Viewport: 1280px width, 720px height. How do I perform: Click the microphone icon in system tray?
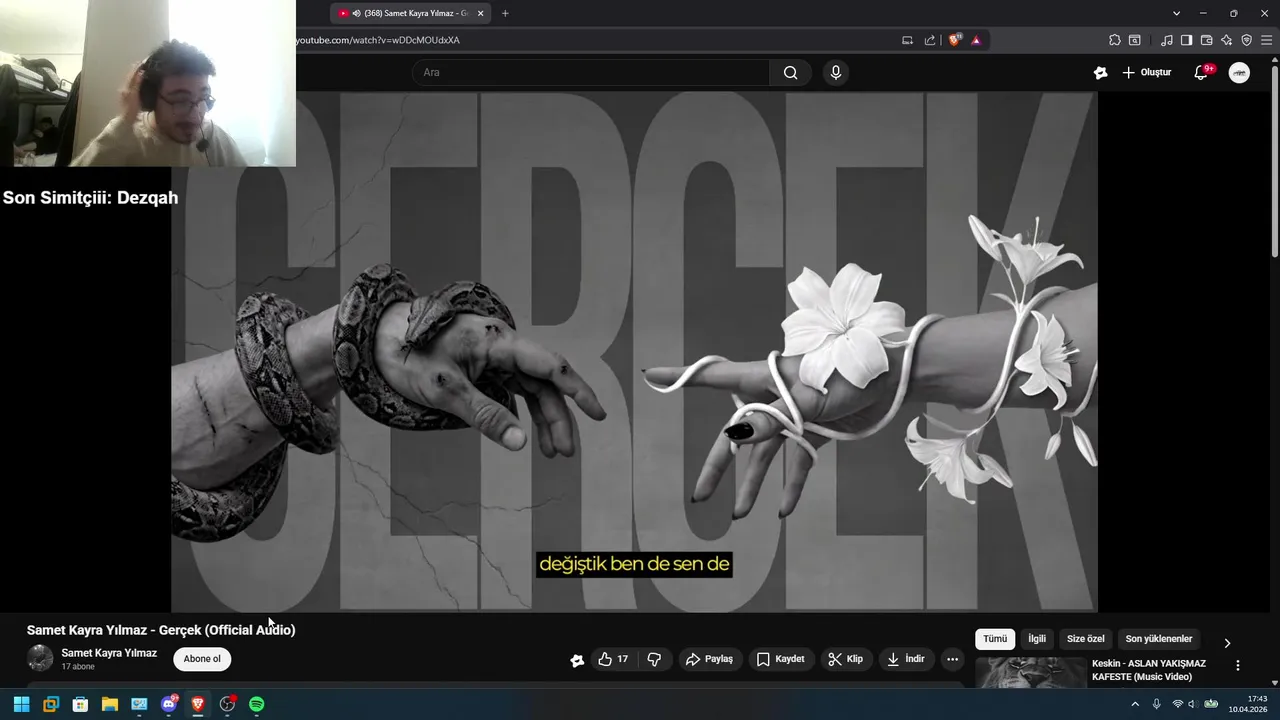[x=1157, y=704]
